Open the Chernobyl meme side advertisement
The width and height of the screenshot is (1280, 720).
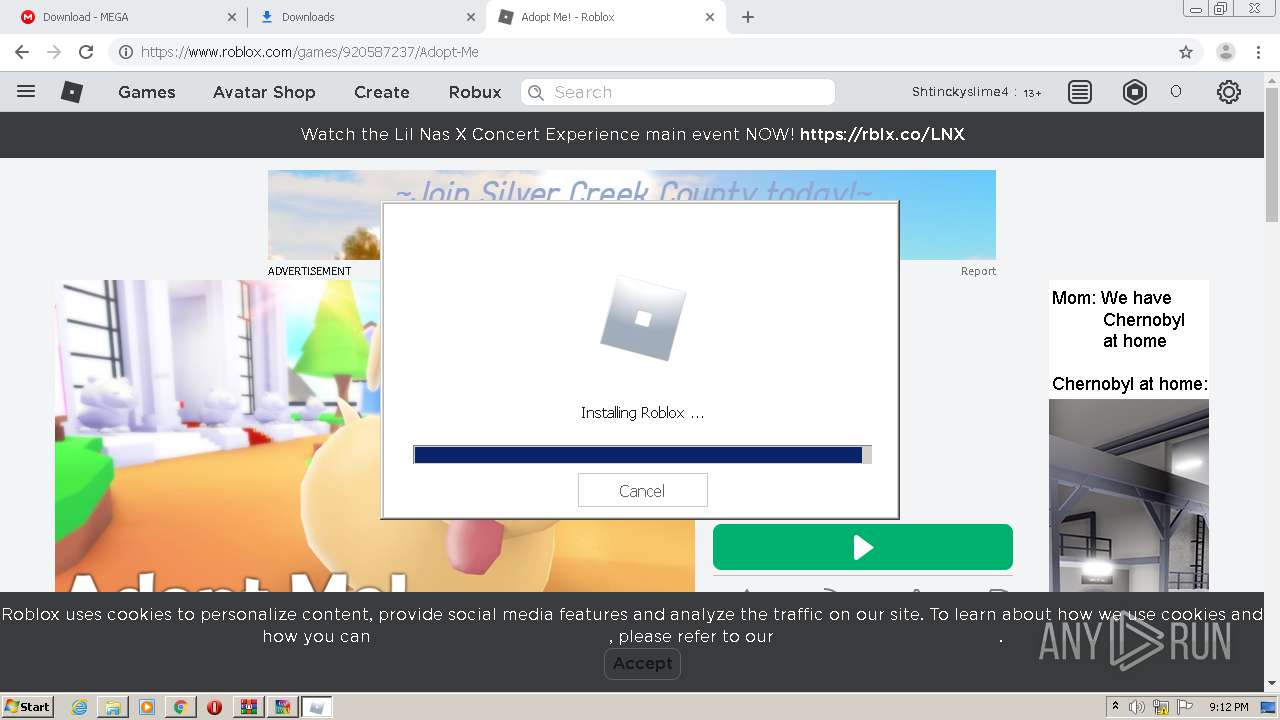[x=1129, y=436]
